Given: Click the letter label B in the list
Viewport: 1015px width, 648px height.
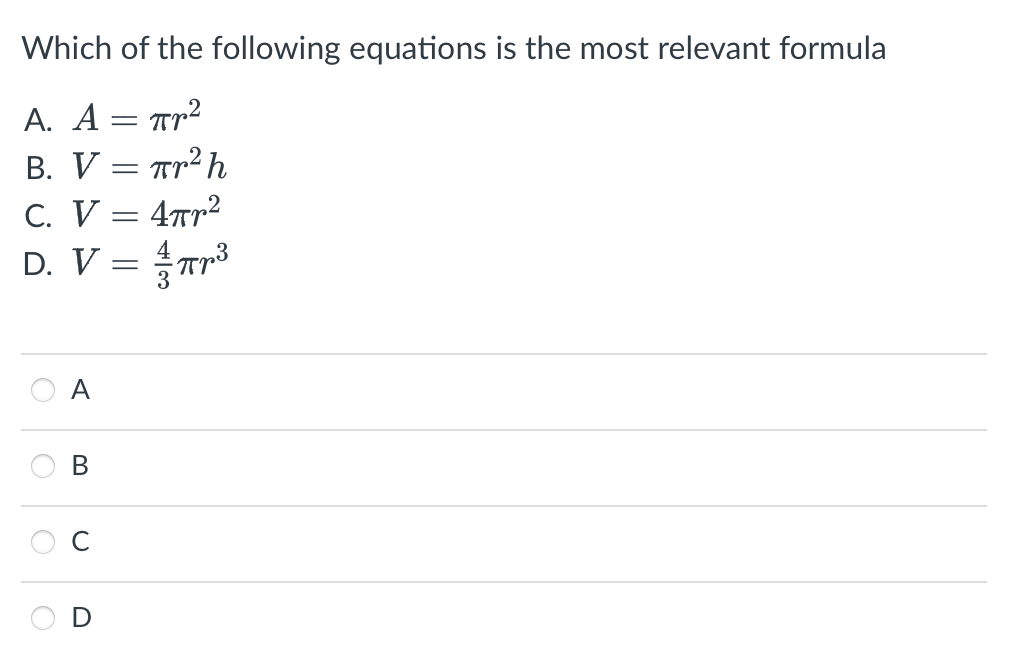Looking at the screenshot, I should (39, 168).
